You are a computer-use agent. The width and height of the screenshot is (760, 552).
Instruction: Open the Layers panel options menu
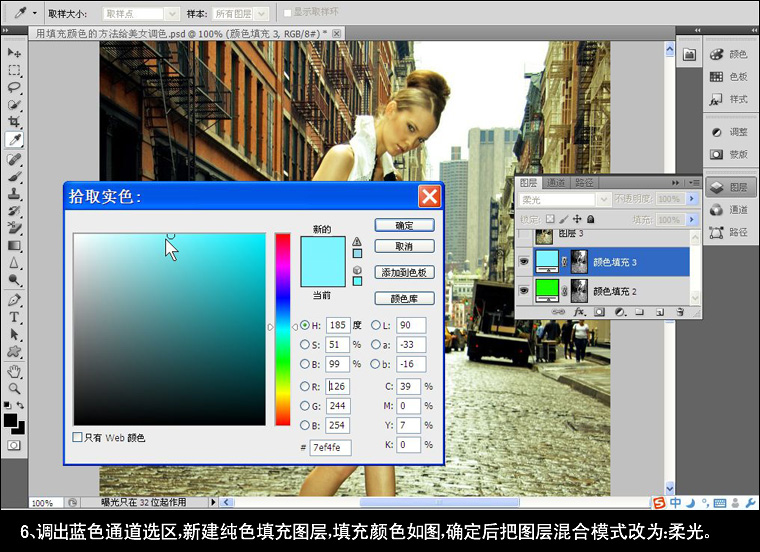pyautogui.click(x=694, y=183)
